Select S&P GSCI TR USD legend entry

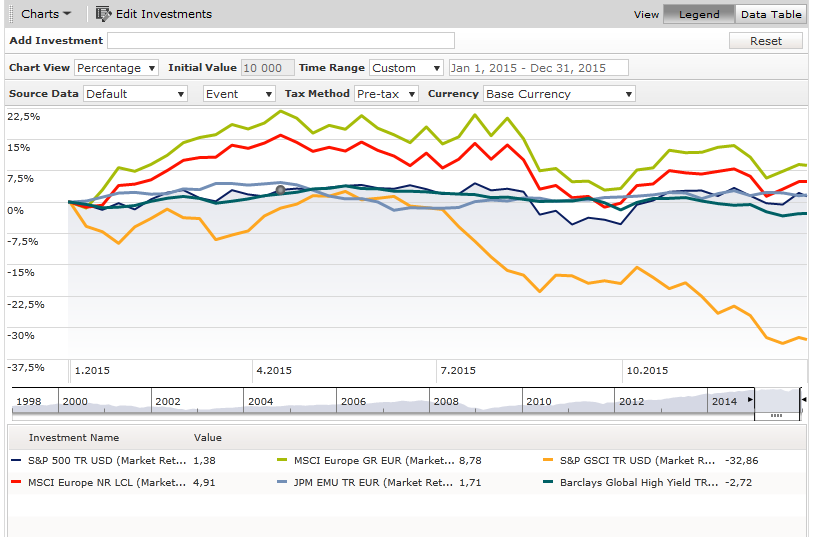[637, 460]
